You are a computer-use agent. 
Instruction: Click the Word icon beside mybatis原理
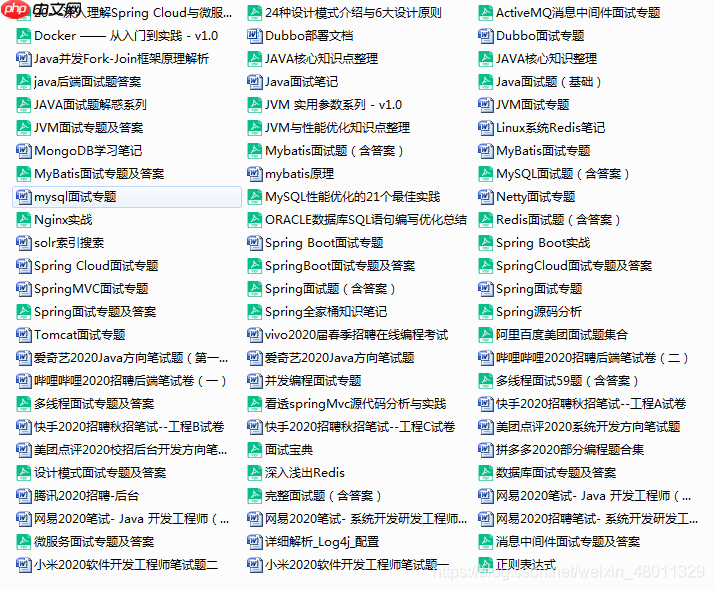(254, 173)
